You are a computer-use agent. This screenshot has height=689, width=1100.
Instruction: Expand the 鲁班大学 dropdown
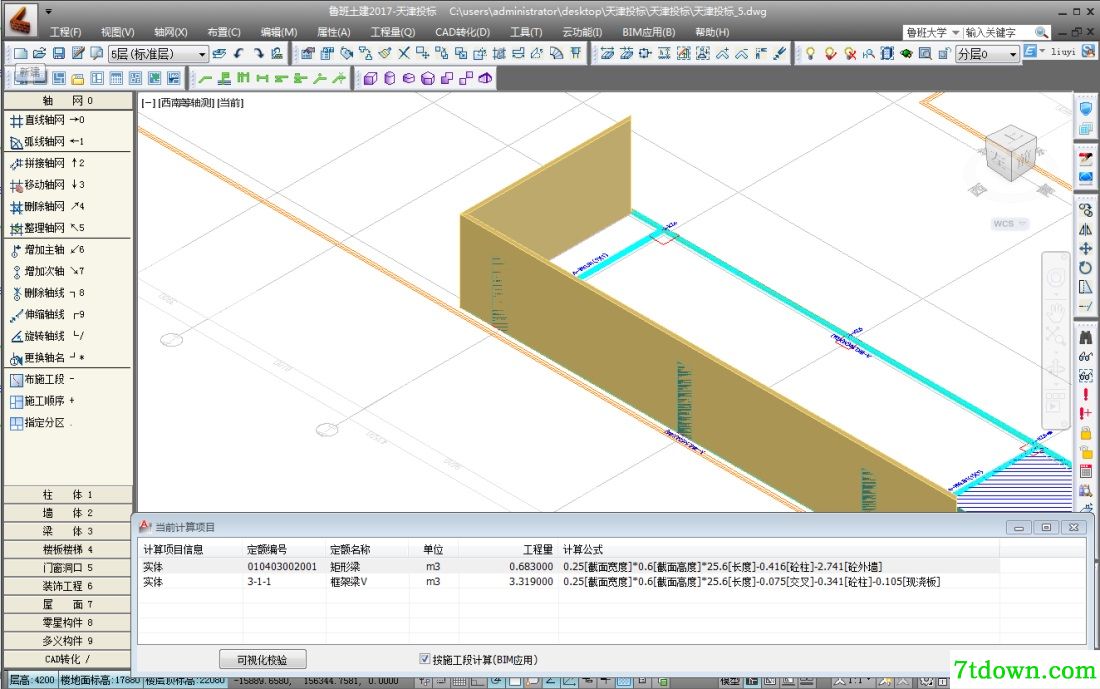tap(932, 32)
